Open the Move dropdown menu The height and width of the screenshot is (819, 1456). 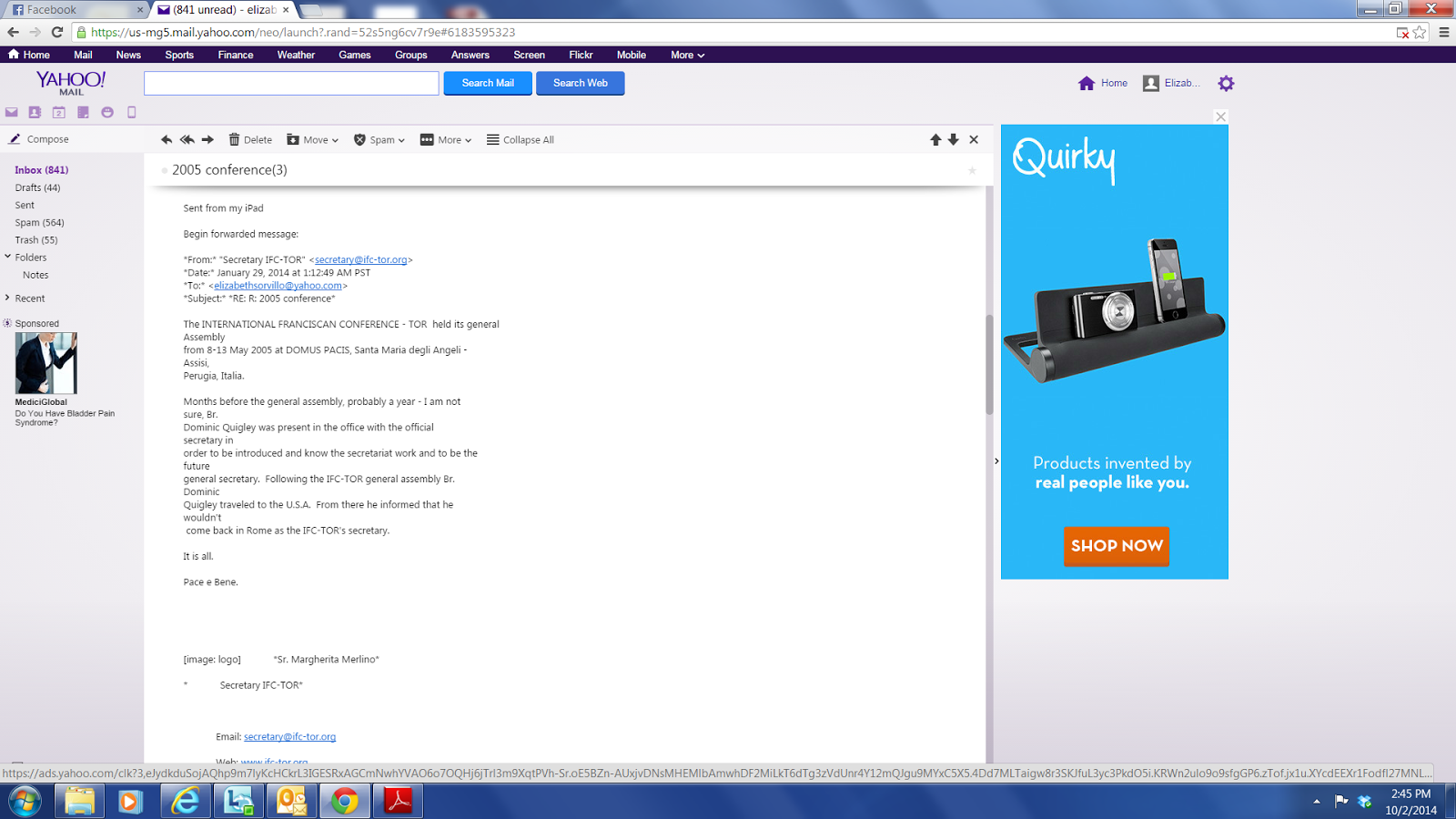pyautogui.click(x=312, y=139)
